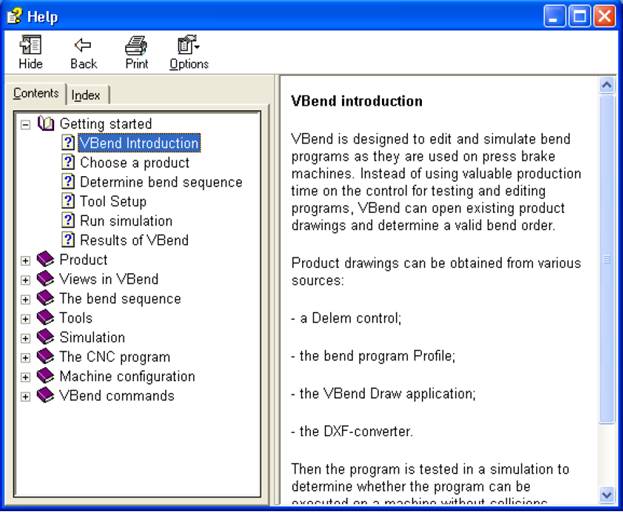Screen dimensions: 623x512
Task: Click the scrollbar down arrow
Action: click(x=607, y=495)
